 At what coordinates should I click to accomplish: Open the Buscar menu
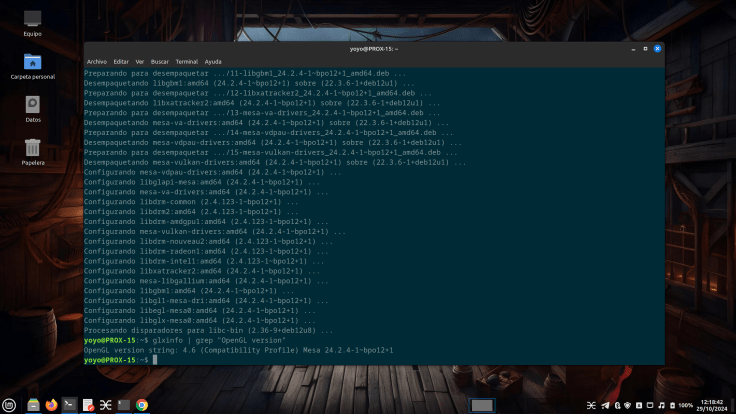tap(159, 61)
